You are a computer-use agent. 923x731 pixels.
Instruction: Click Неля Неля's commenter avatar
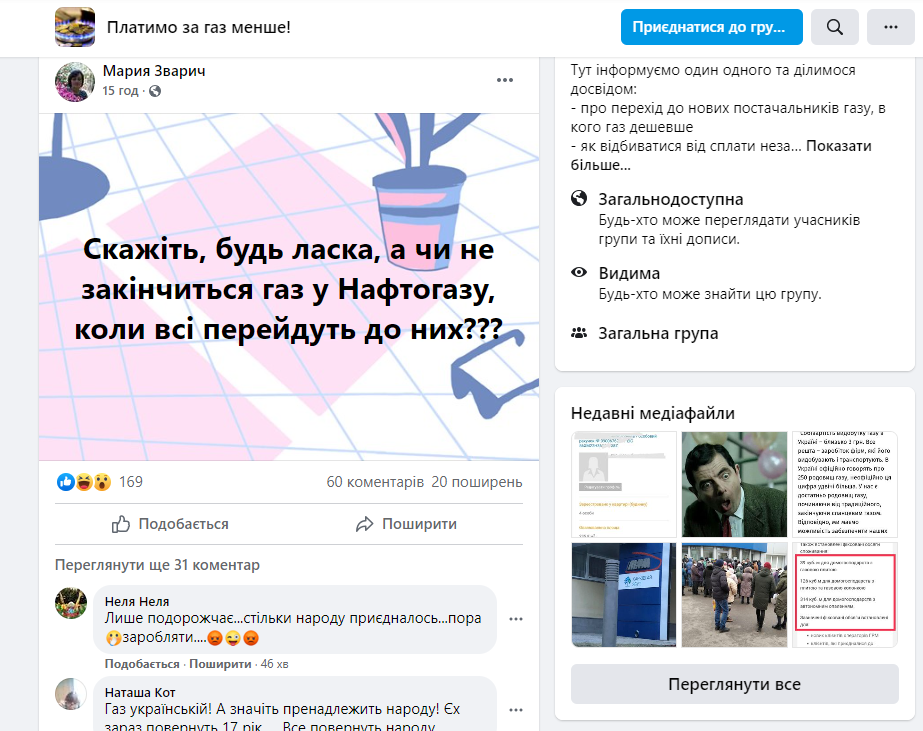71,603
